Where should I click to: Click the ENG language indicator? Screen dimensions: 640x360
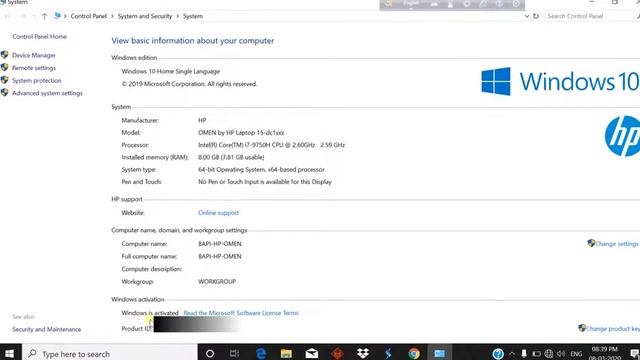(576, 354)
